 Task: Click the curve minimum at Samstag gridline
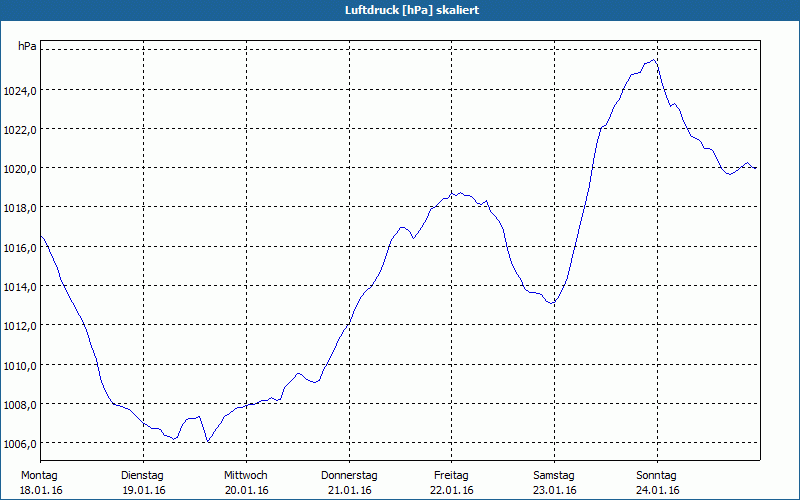coord(553,304)
